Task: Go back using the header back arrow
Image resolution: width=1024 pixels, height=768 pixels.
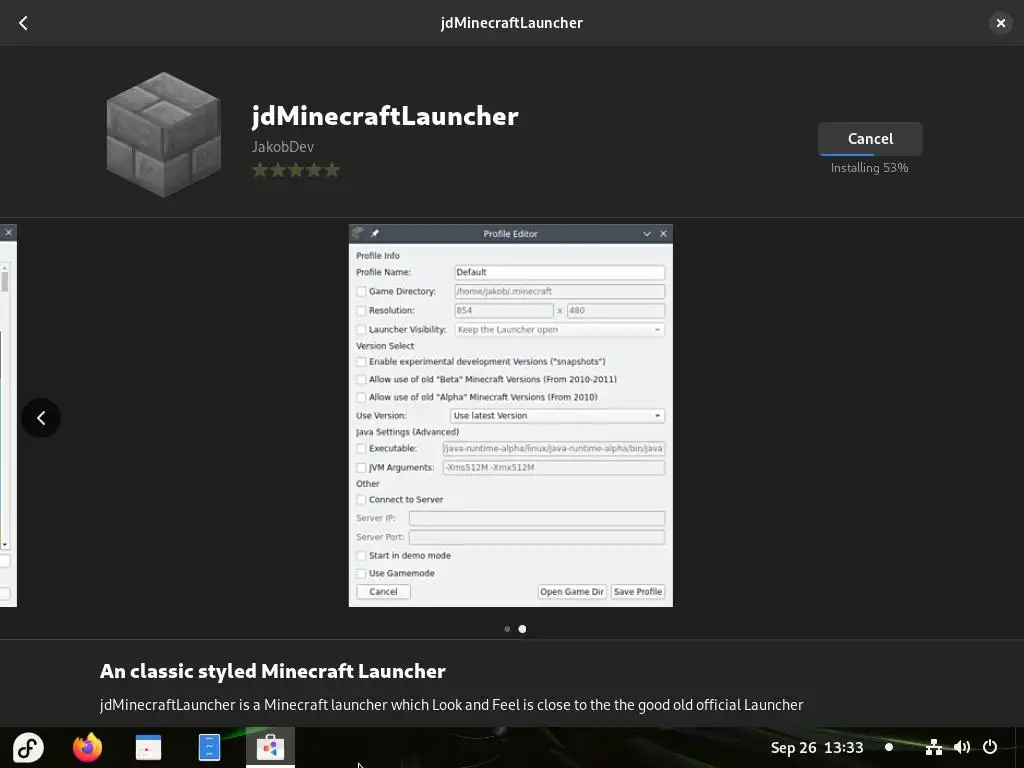Action: coord(24,23)
